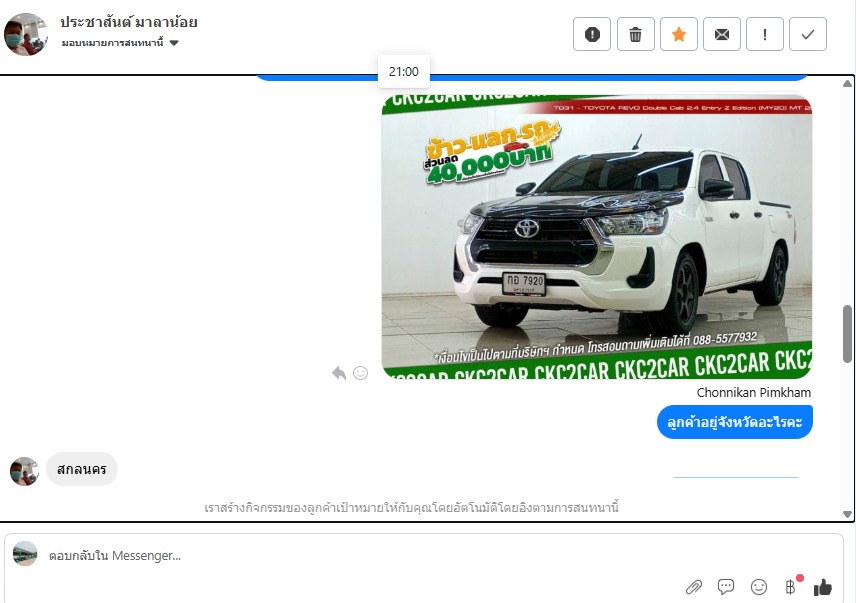Screen dimensions: 856x603
Task: Click customer avatar next to สกลนคร
Action: tap(24, 471)
